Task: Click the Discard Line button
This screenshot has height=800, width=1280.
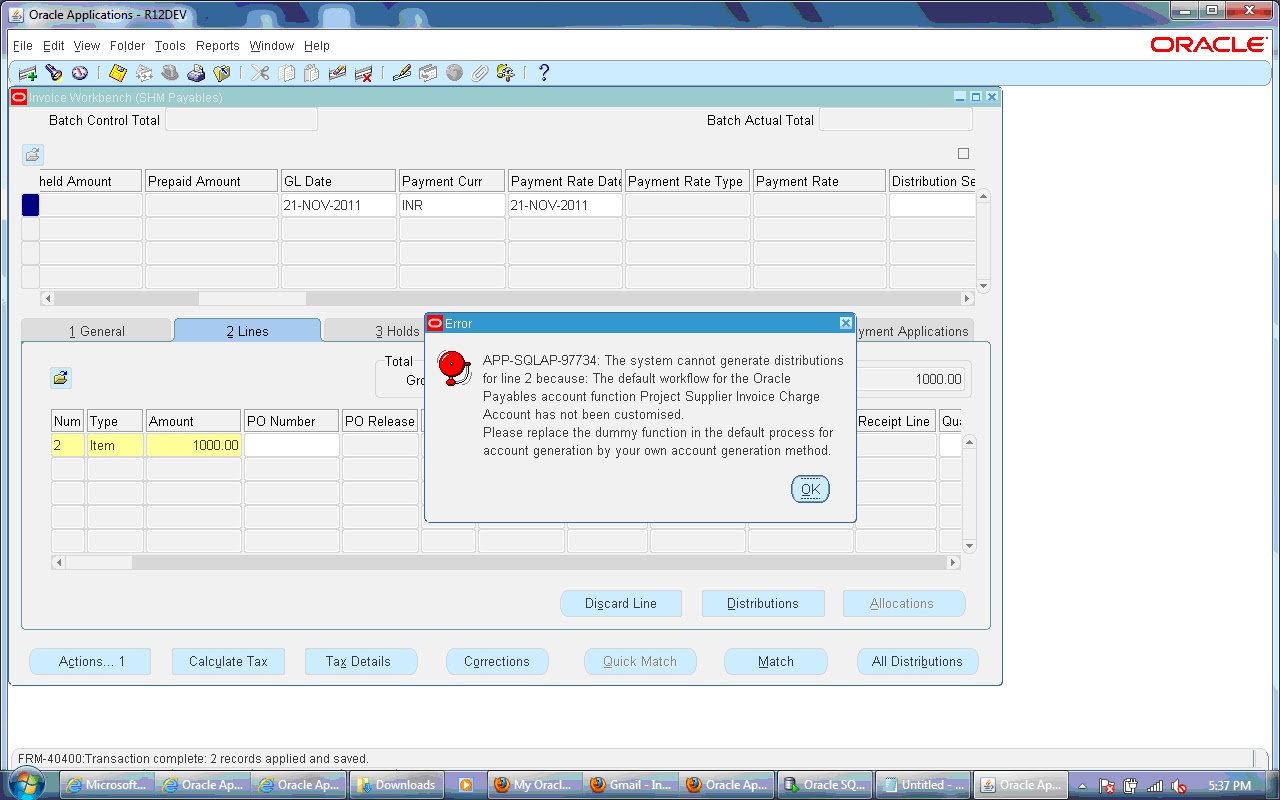Action: coord(621,603)
